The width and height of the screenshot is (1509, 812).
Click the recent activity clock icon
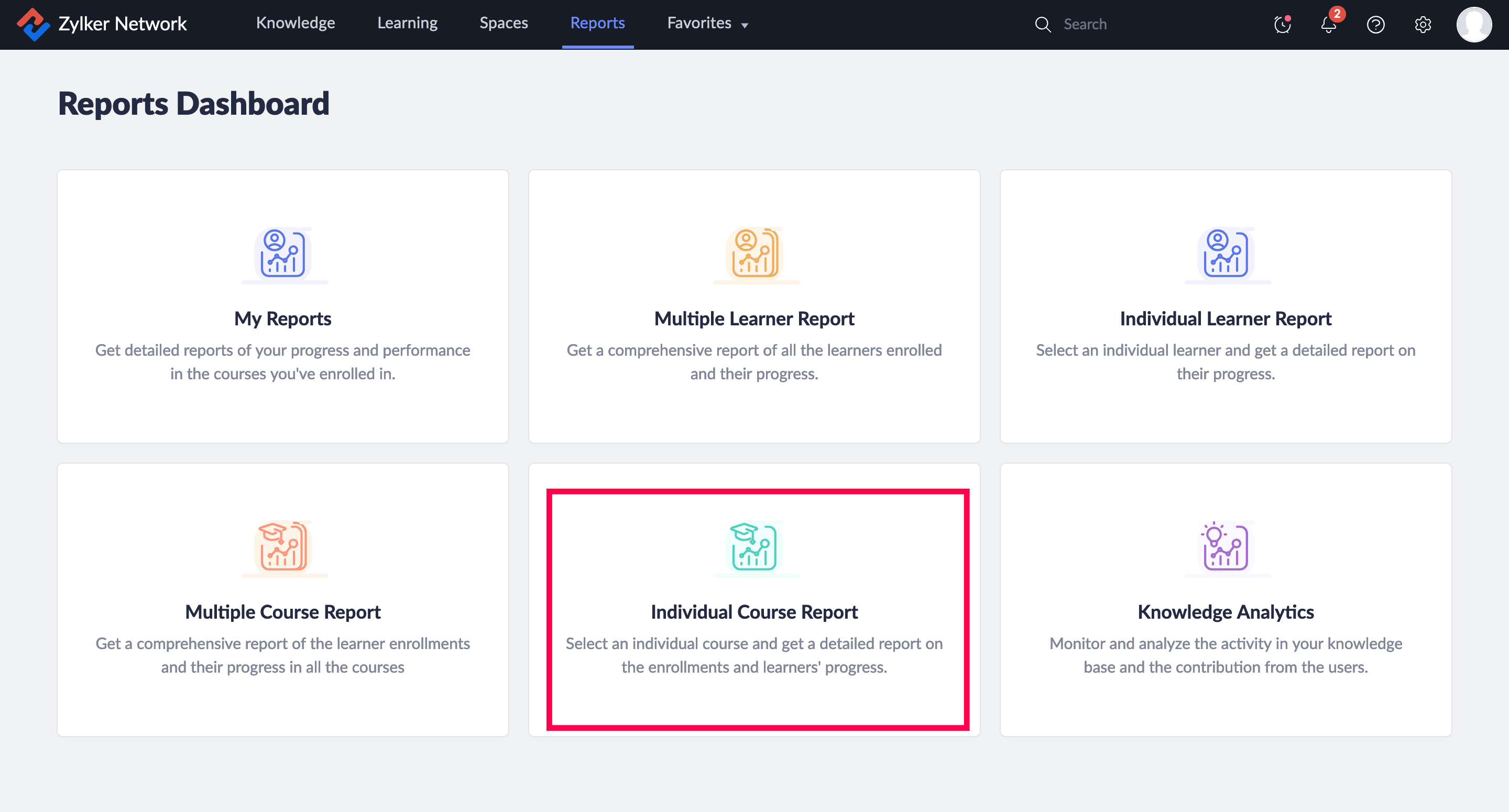[x=1282, y=25]
